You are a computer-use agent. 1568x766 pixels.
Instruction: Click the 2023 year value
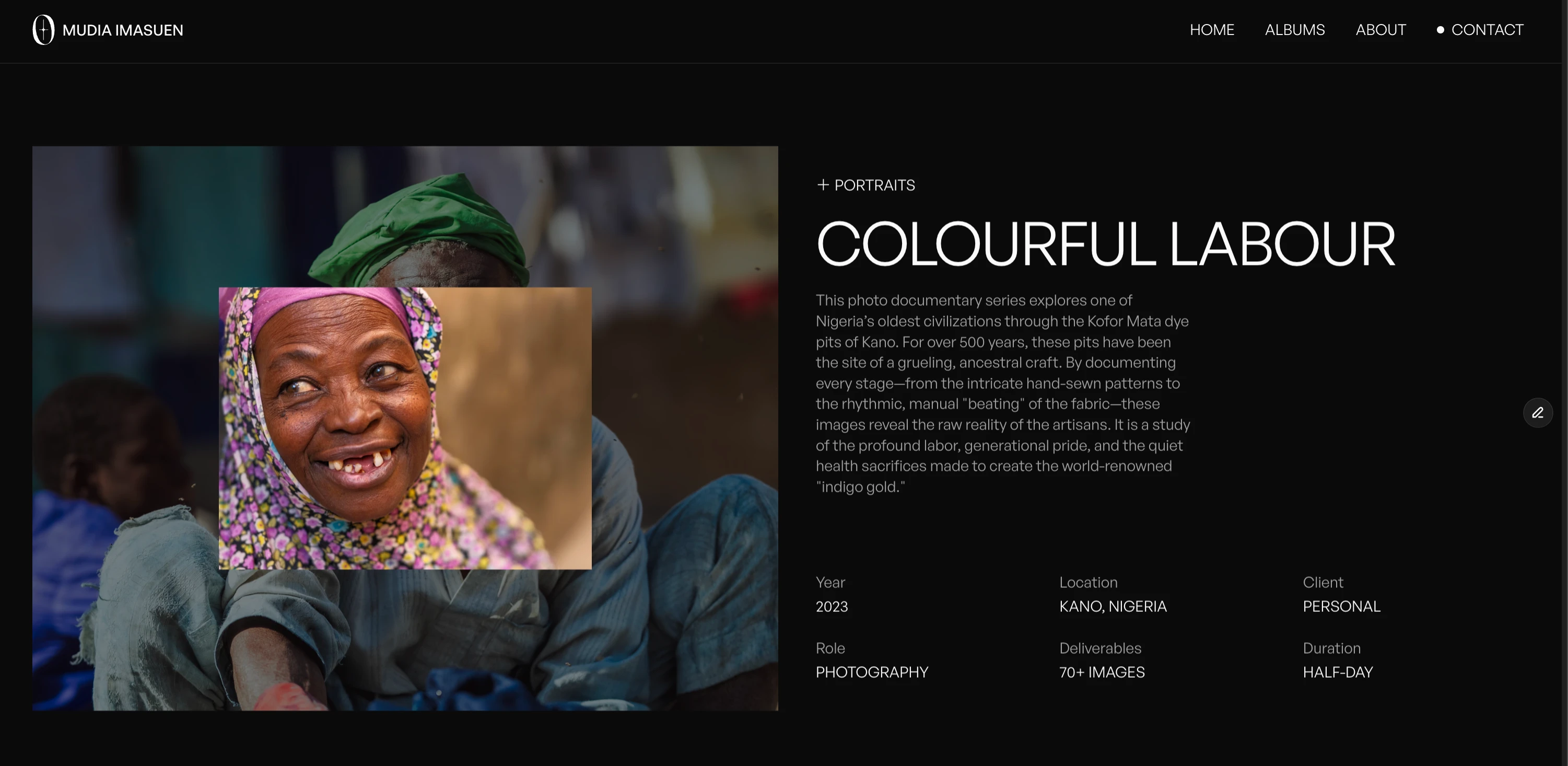tap(832, 607)
